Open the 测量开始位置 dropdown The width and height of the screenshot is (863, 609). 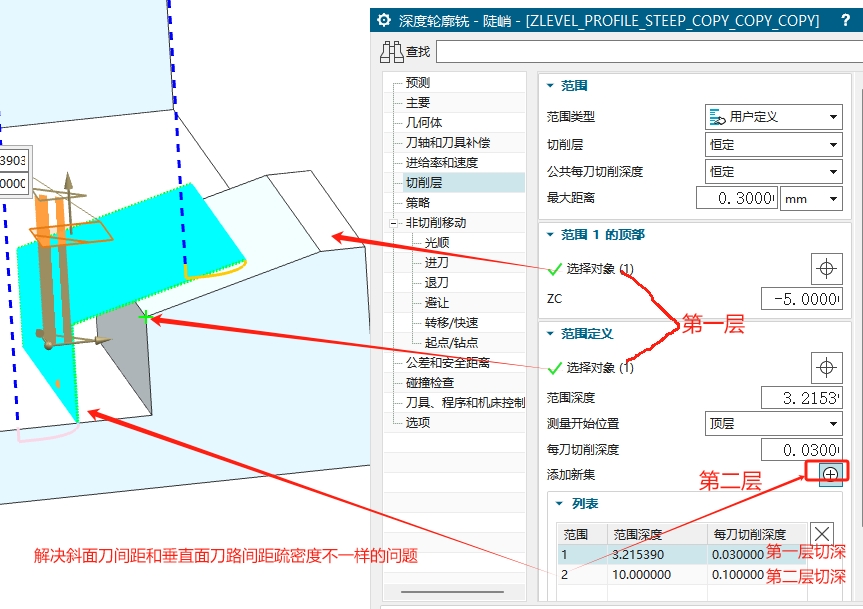pos(773,424)
